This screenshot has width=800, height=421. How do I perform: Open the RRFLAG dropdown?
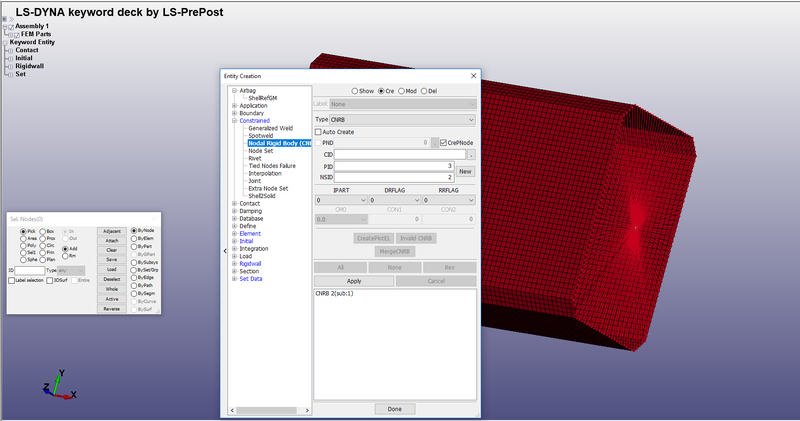[x=448, y=200]
